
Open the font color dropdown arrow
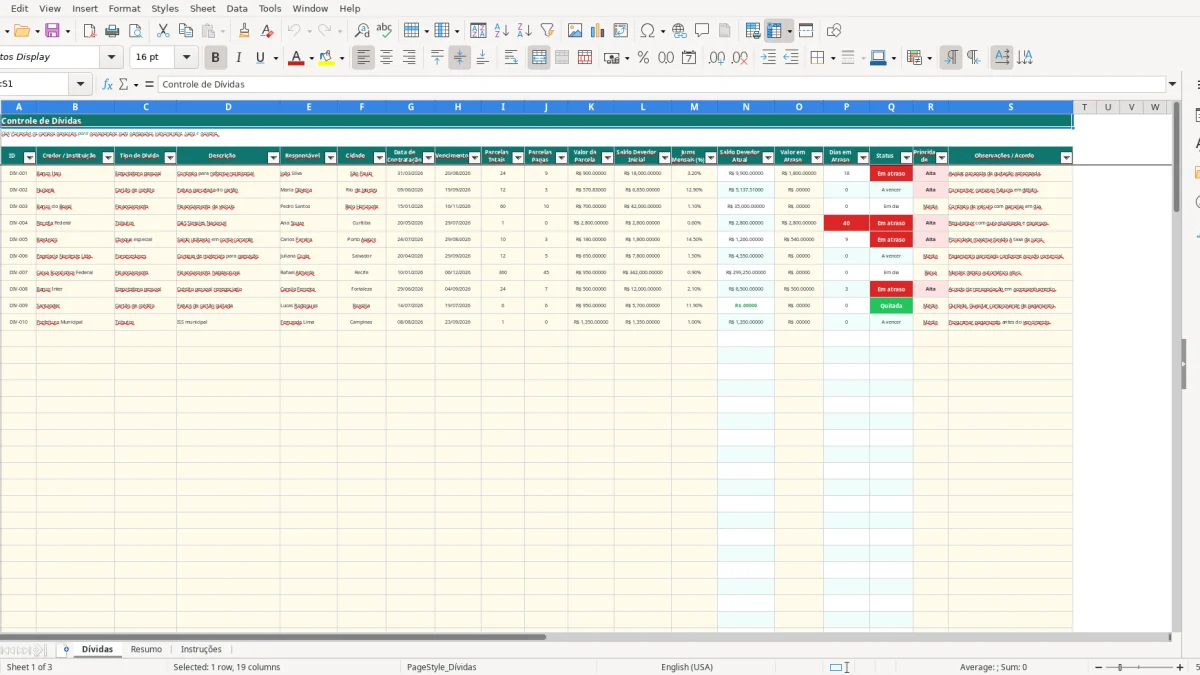pyautogui.click(x=311, y=58)
